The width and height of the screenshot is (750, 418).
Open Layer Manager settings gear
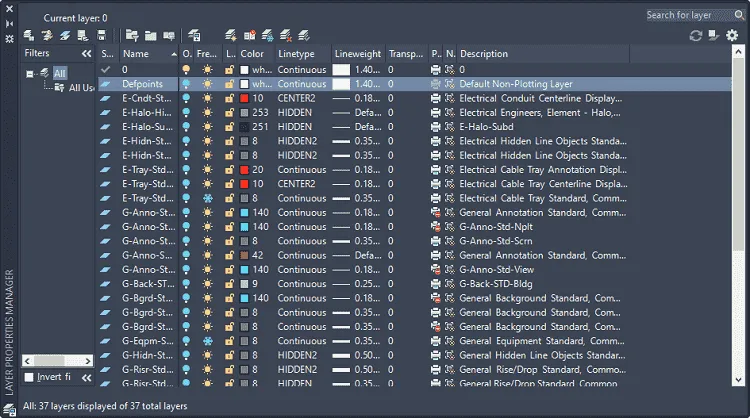[732, 35]
